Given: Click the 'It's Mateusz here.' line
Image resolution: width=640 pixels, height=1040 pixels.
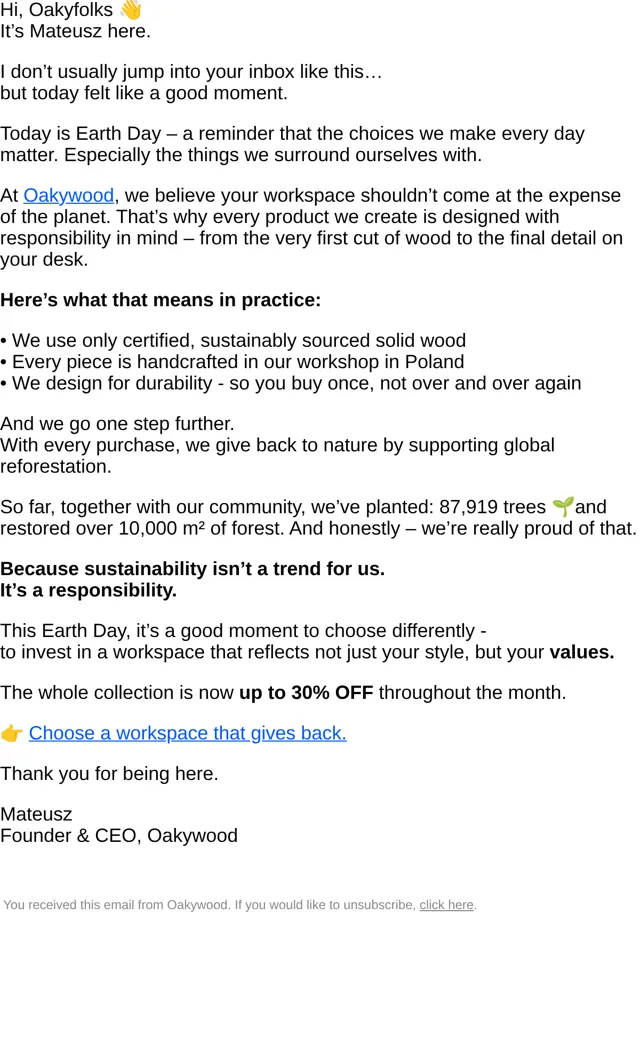Looking at the screenshot, I should pos(76,31).
